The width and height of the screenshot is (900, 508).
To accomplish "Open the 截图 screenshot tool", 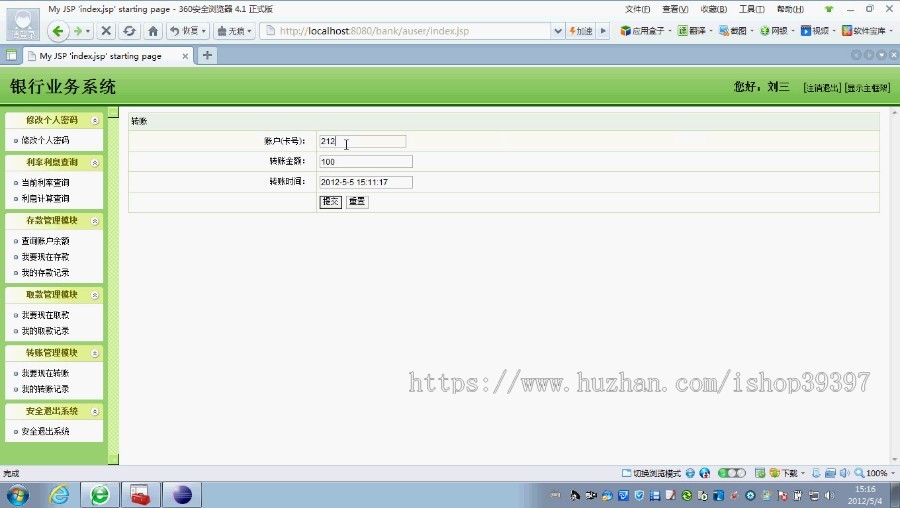I will pyautogui.click(x=736, y=31).
